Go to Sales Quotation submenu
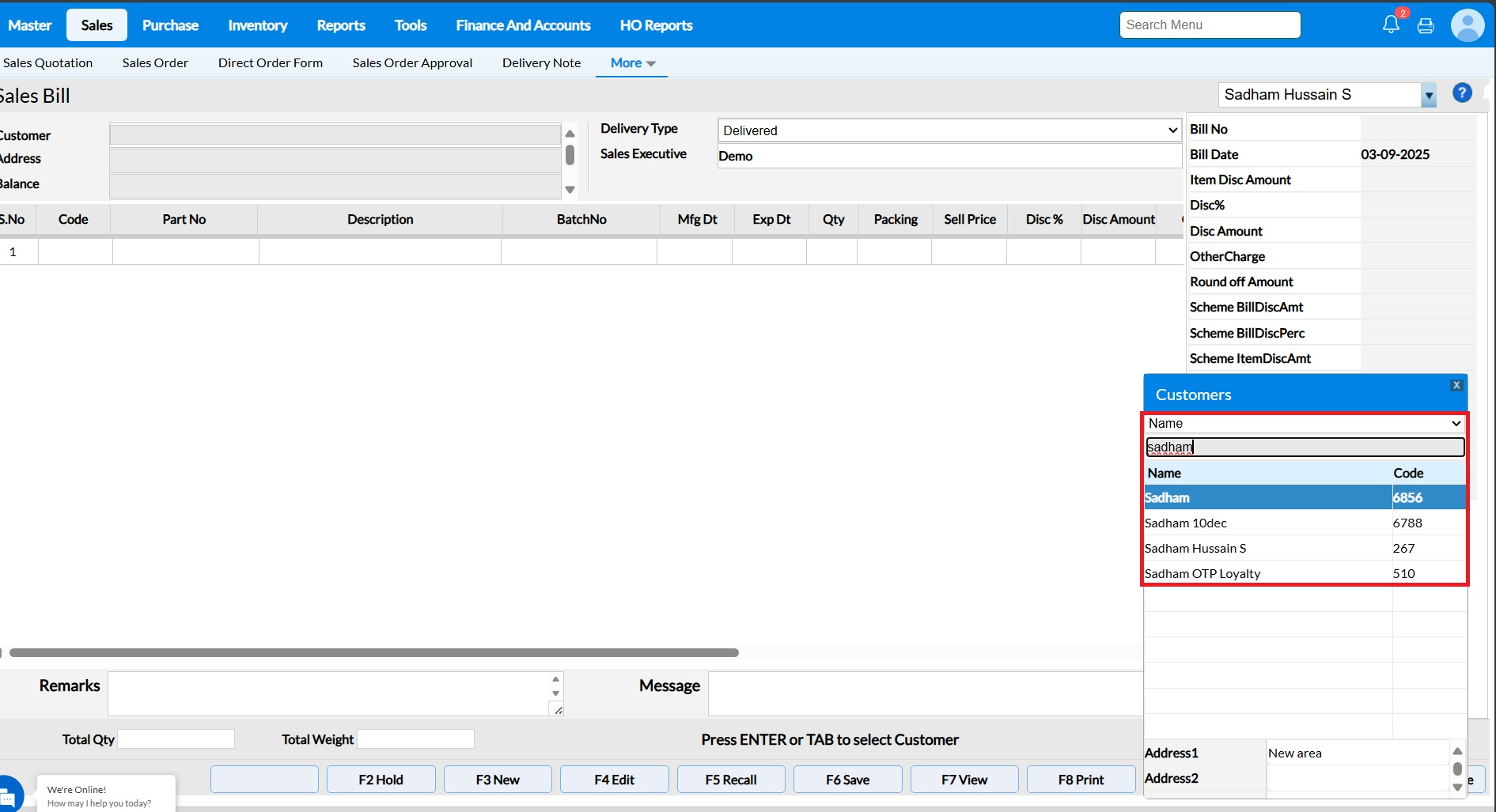 [47, 62]
